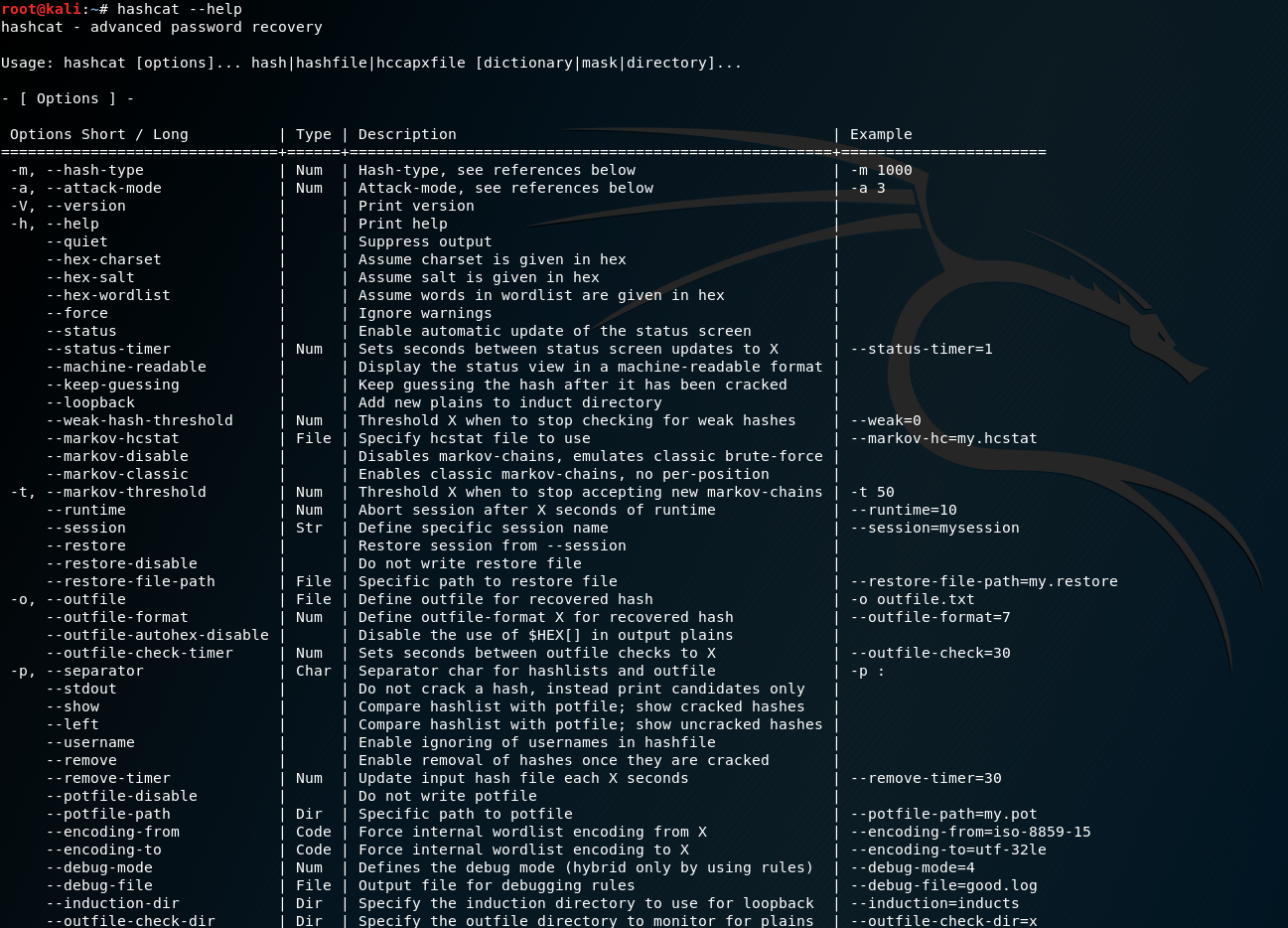1288x928 pixels.
Task: Click the '--restore-file-path' option name
Action: [x=131, y=581]
